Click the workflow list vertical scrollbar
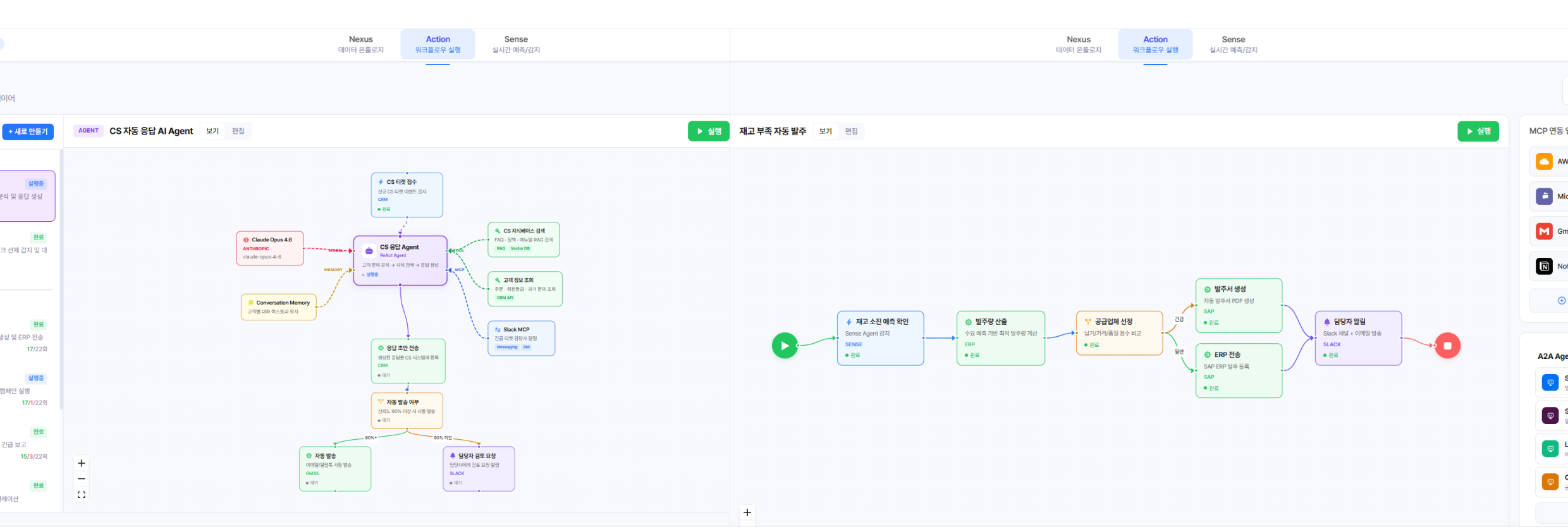1568x527 pixels. click(x=61, y=280)
